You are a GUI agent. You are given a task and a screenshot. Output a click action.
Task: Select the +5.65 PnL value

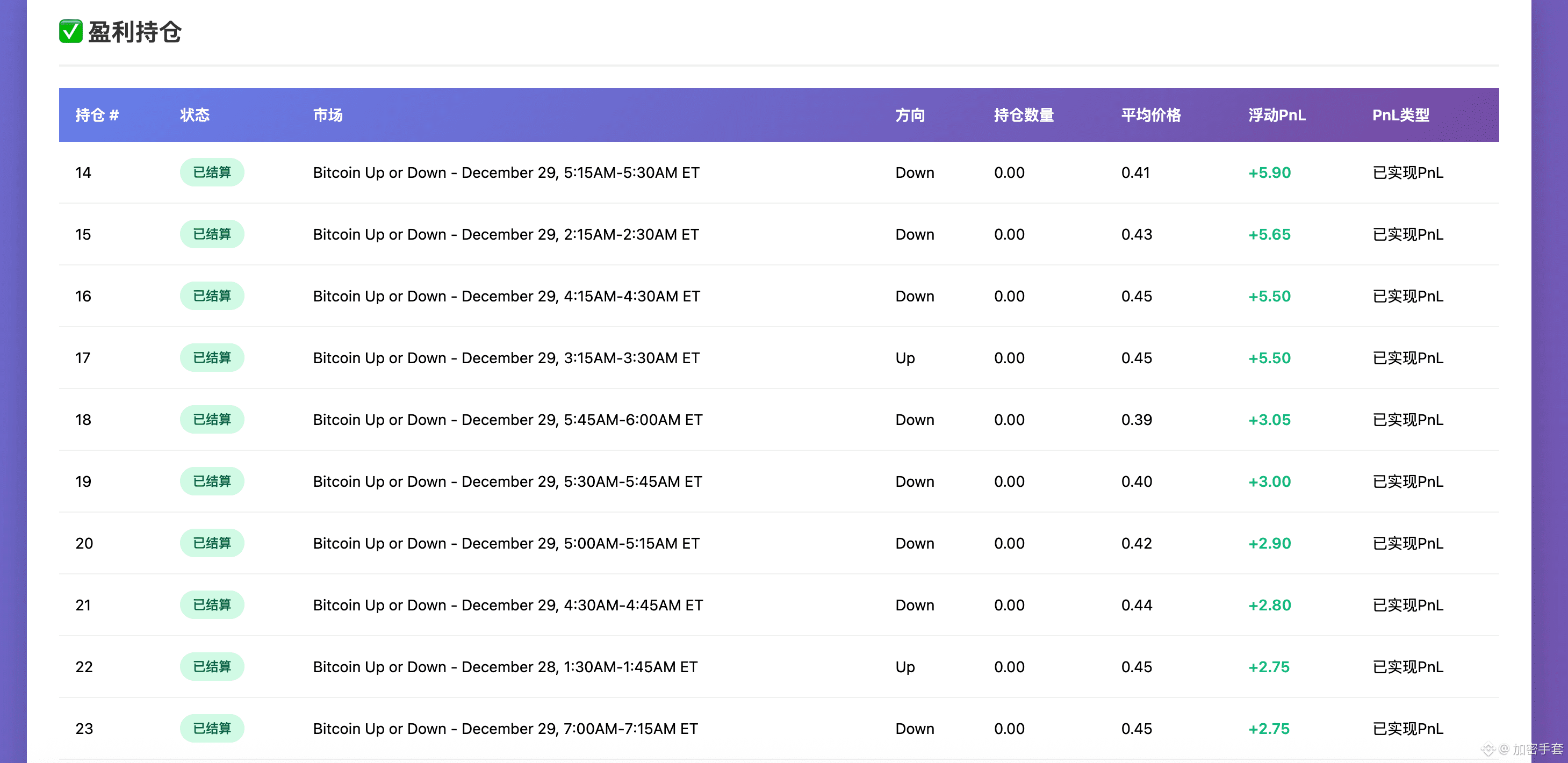coord(1269,235)
